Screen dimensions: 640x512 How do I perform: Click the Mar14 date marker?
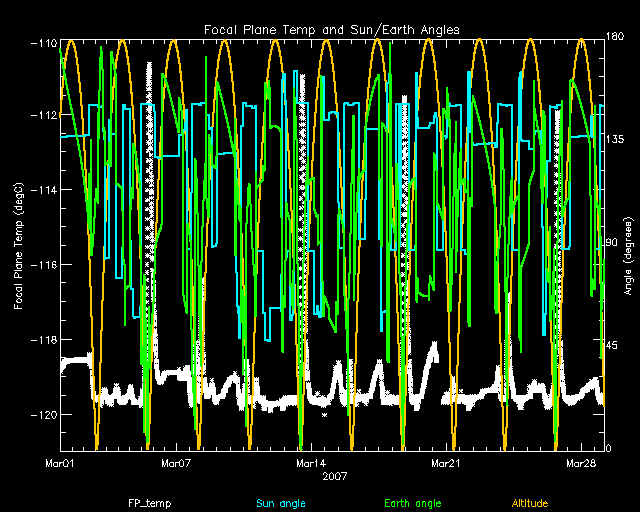point(310,464)
